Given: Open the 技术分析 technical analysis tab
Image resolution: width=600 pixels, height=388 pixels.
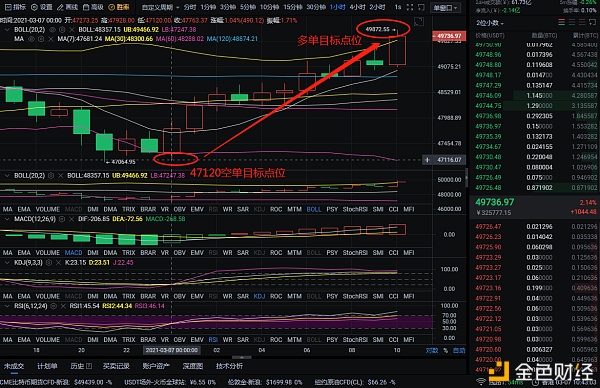Looking at the screenshot, I should coord(229,366).
